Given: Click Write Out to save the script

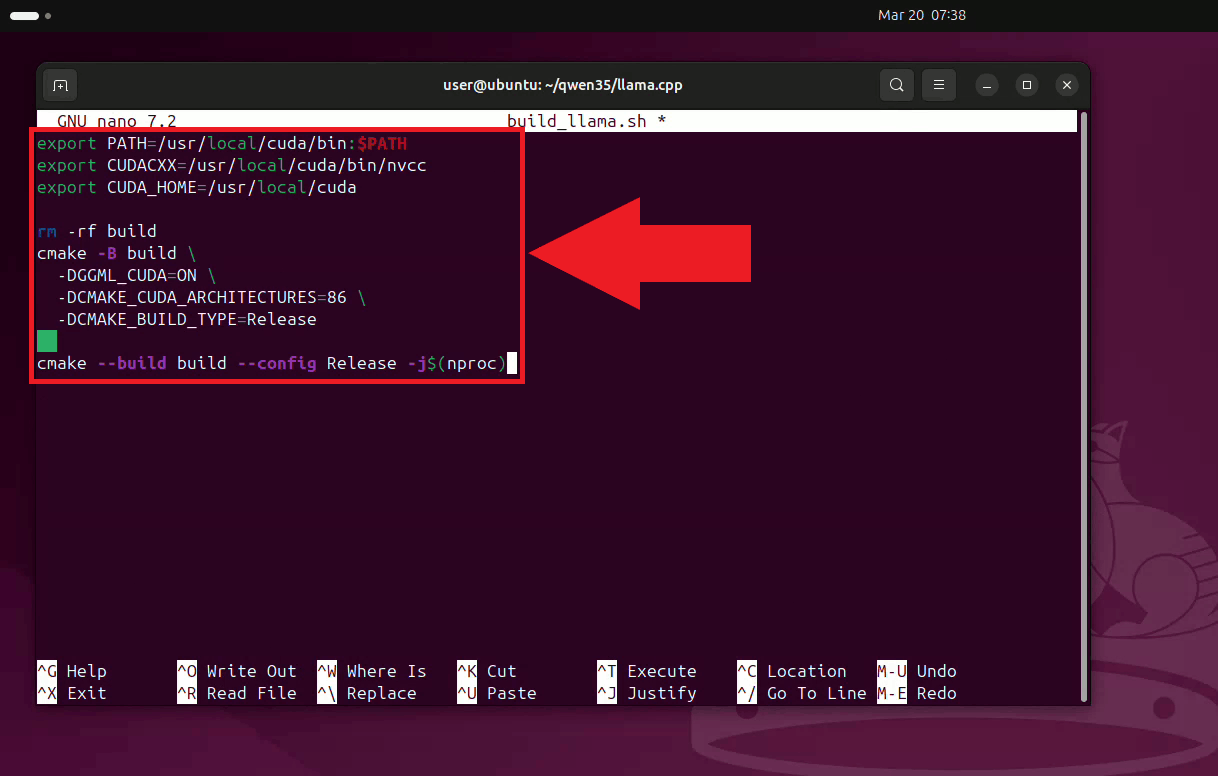Looking at the screenshot, I should 250,671.
